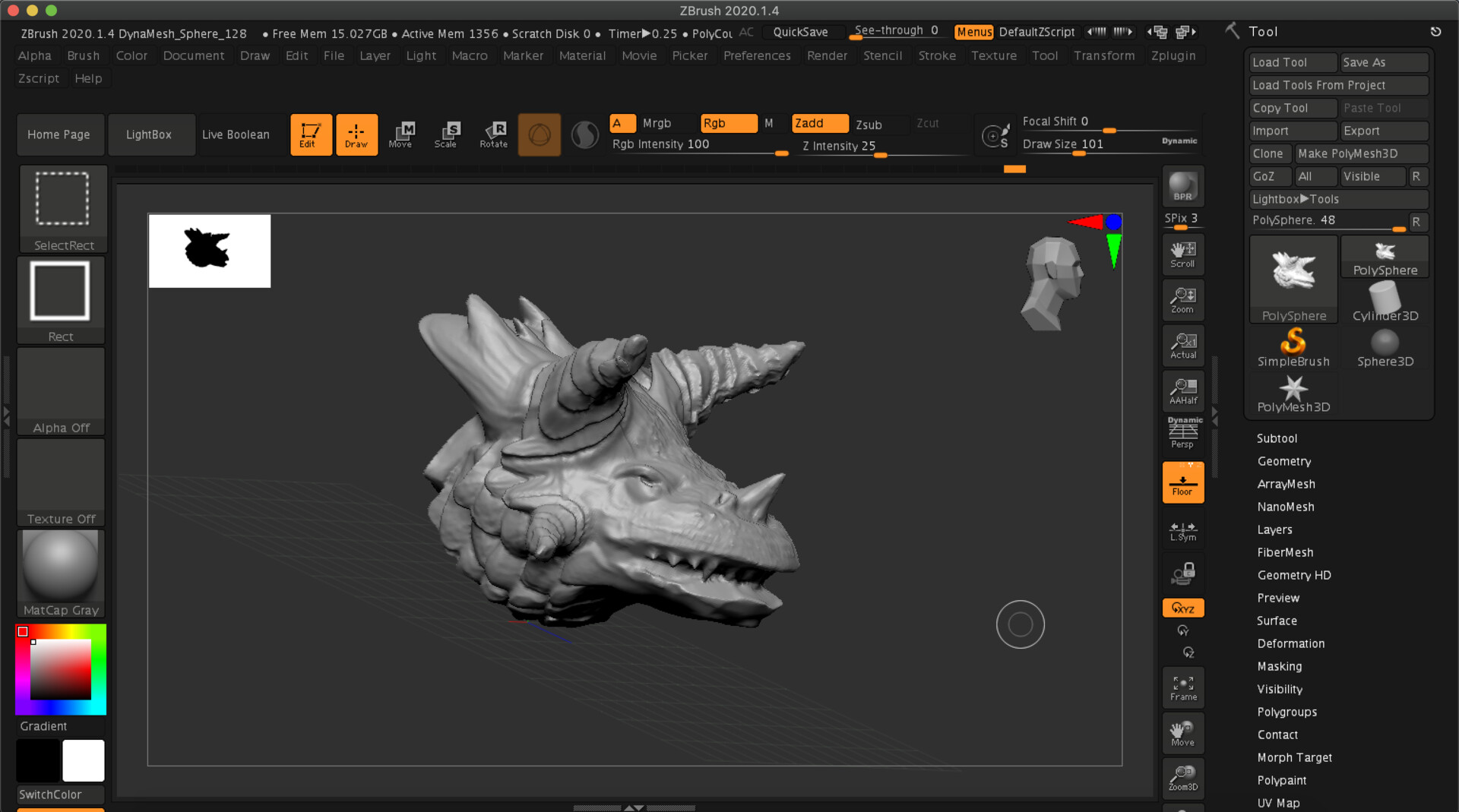Open the Geometry panel
This screenshot has height=812, width=1459.
(x=1283, y=461)
